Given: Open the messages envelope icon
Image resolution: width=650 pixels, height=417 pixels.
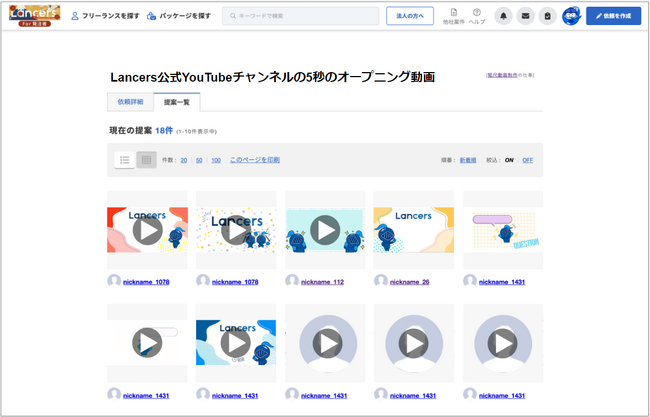Looking at the screenshot, I should point(525,16).
